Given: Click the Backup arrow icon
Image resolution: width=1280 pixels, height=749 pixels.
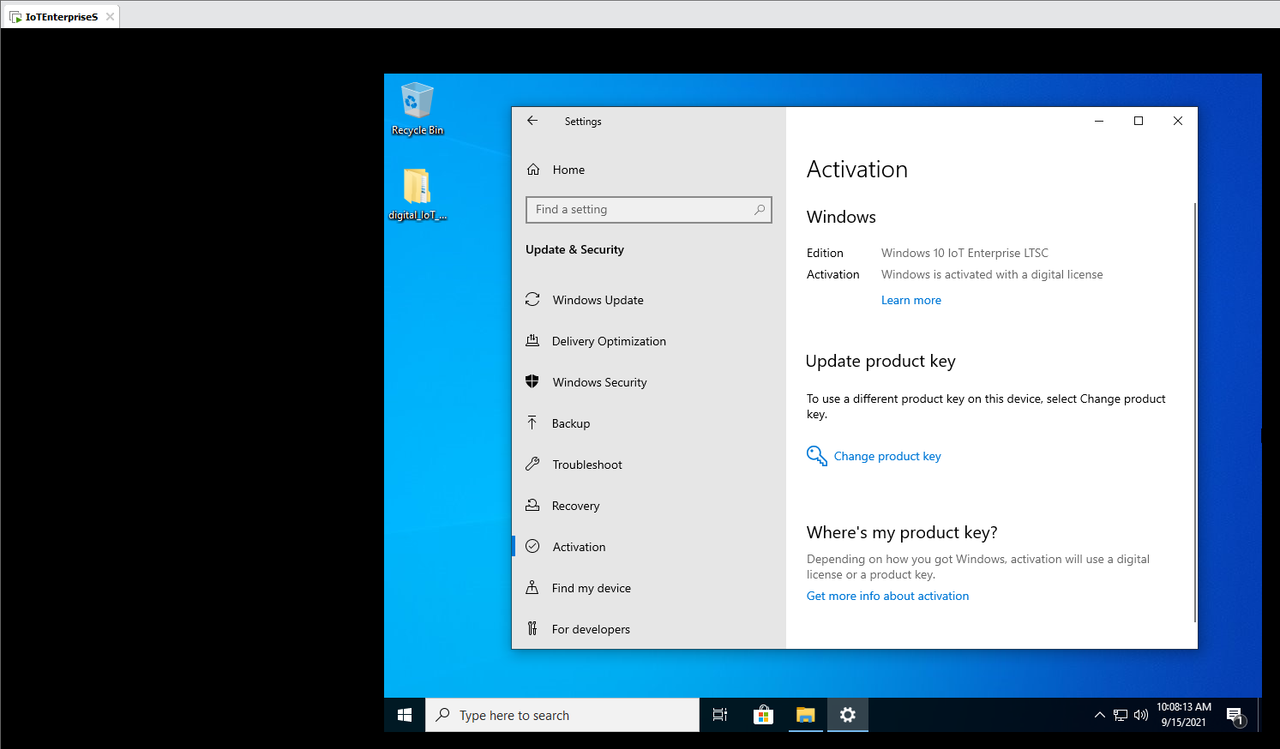Looking at the screenshot, I should pyautogui.click(x=532, y=423).
